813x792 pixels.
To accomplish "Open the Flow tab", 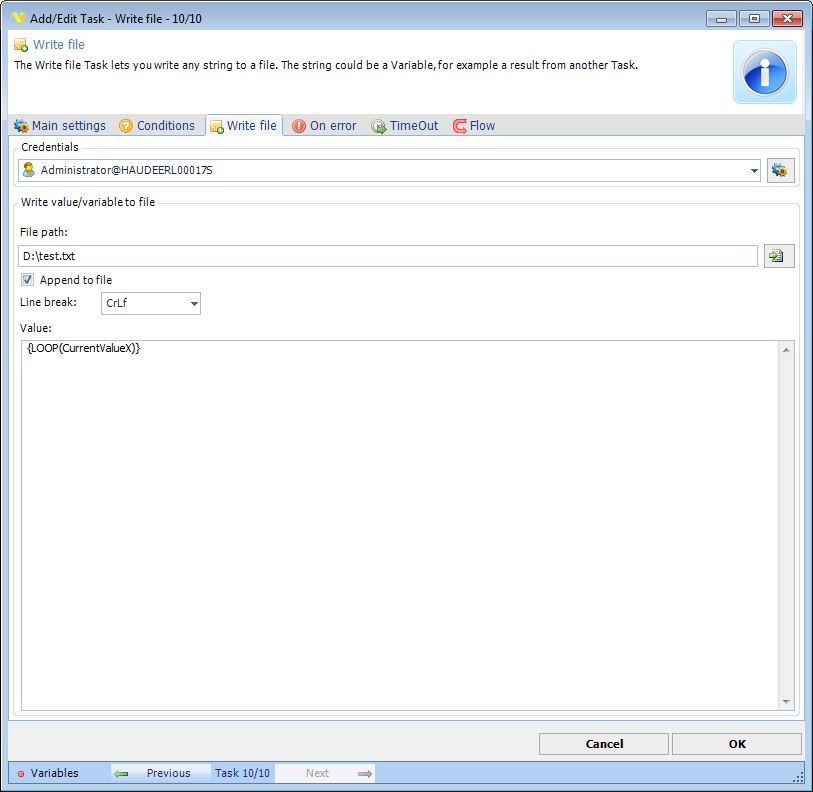I will (474, 126).
